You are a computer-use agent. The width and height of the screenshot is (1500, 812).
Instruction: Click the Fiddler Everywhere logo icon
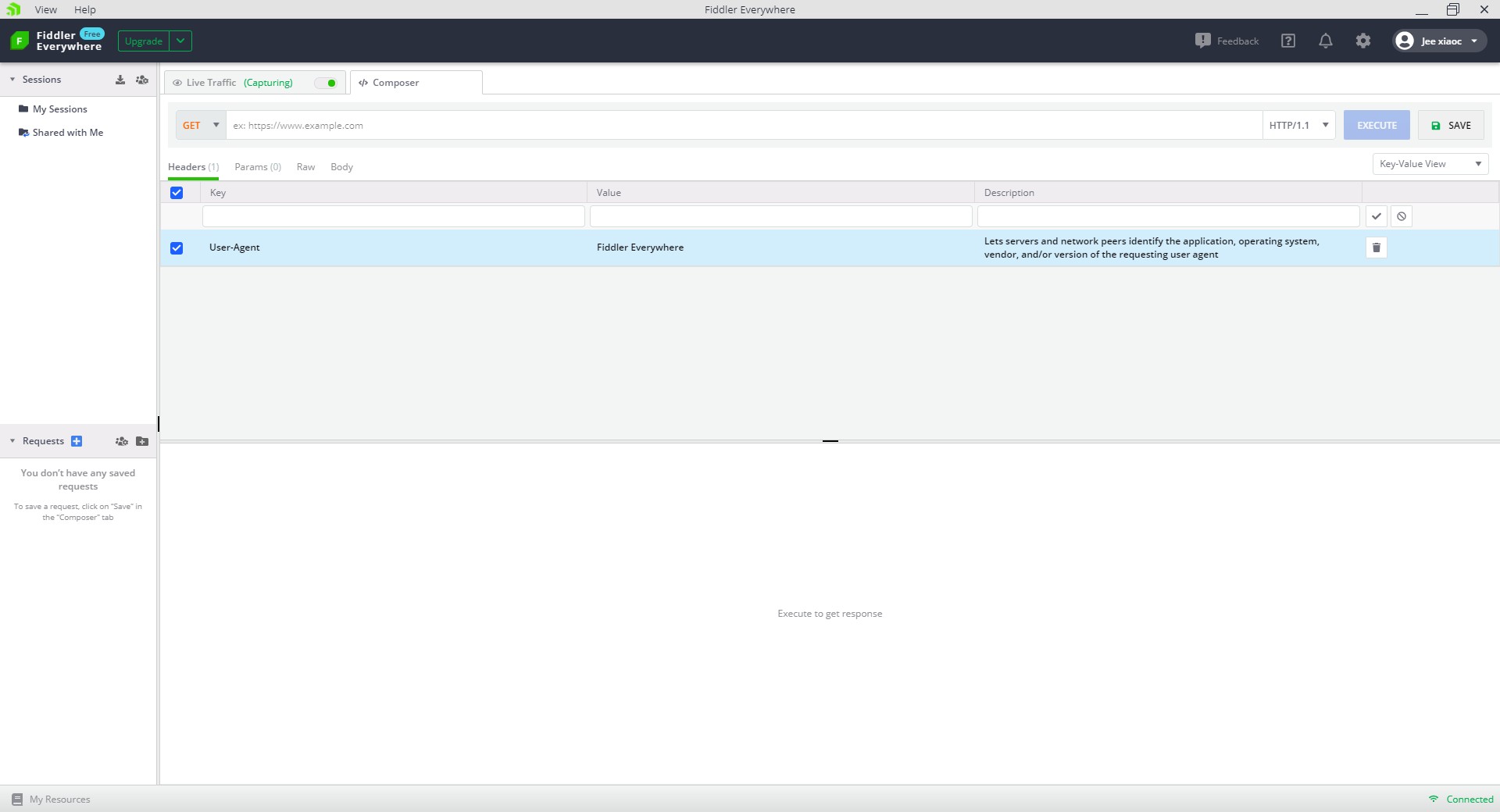[x=20, y=41]
